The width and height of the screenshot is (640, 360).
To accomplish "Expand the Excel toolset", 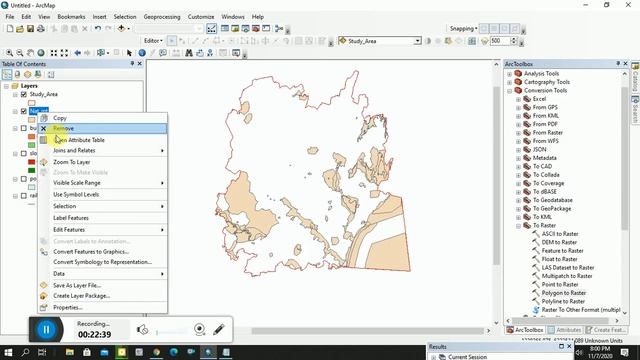I will [518, 99].
